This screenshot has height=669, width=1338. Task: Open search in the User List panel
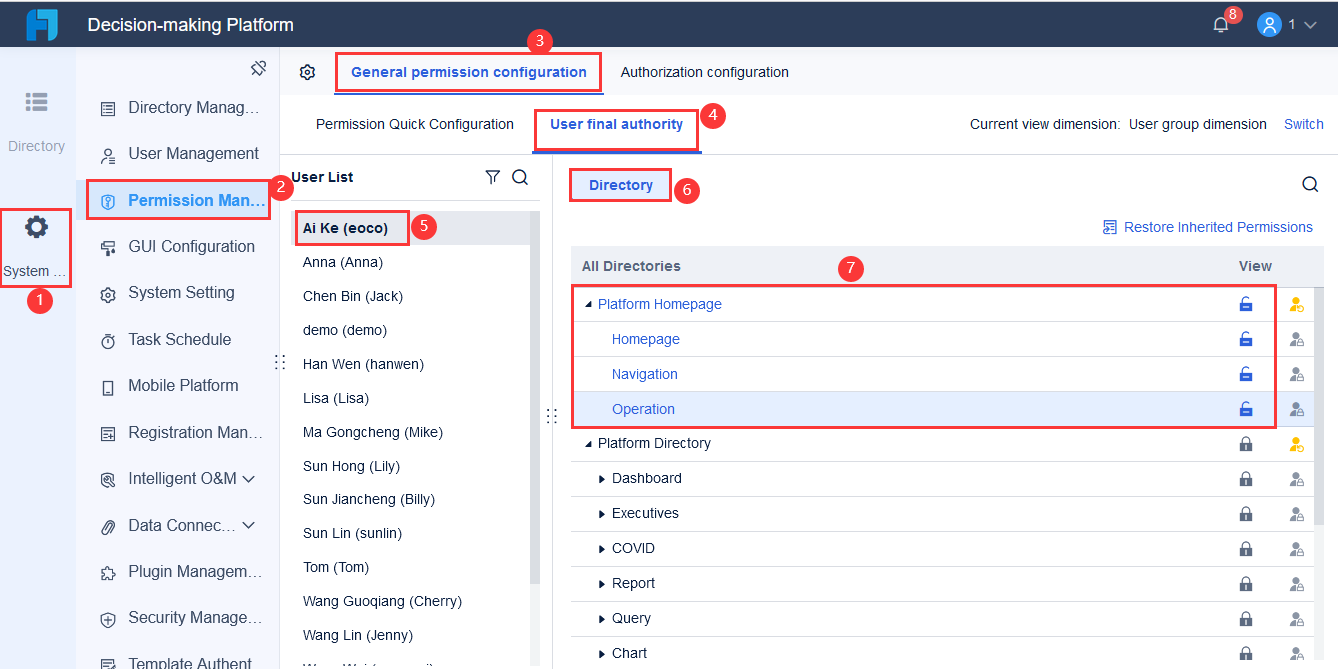pyautogui.click(x=520, y=176)
